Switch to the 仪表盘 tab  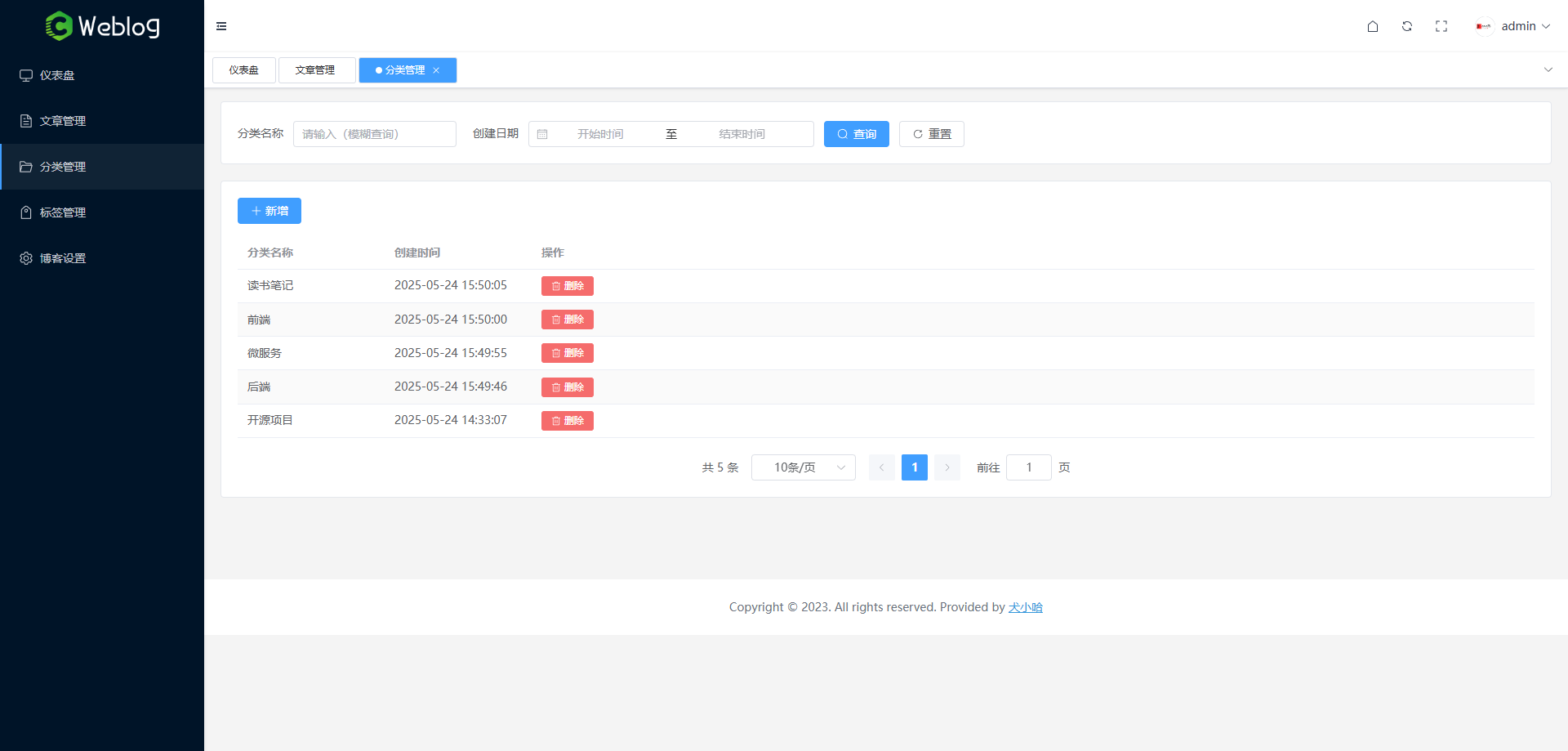tap(243, 70)
